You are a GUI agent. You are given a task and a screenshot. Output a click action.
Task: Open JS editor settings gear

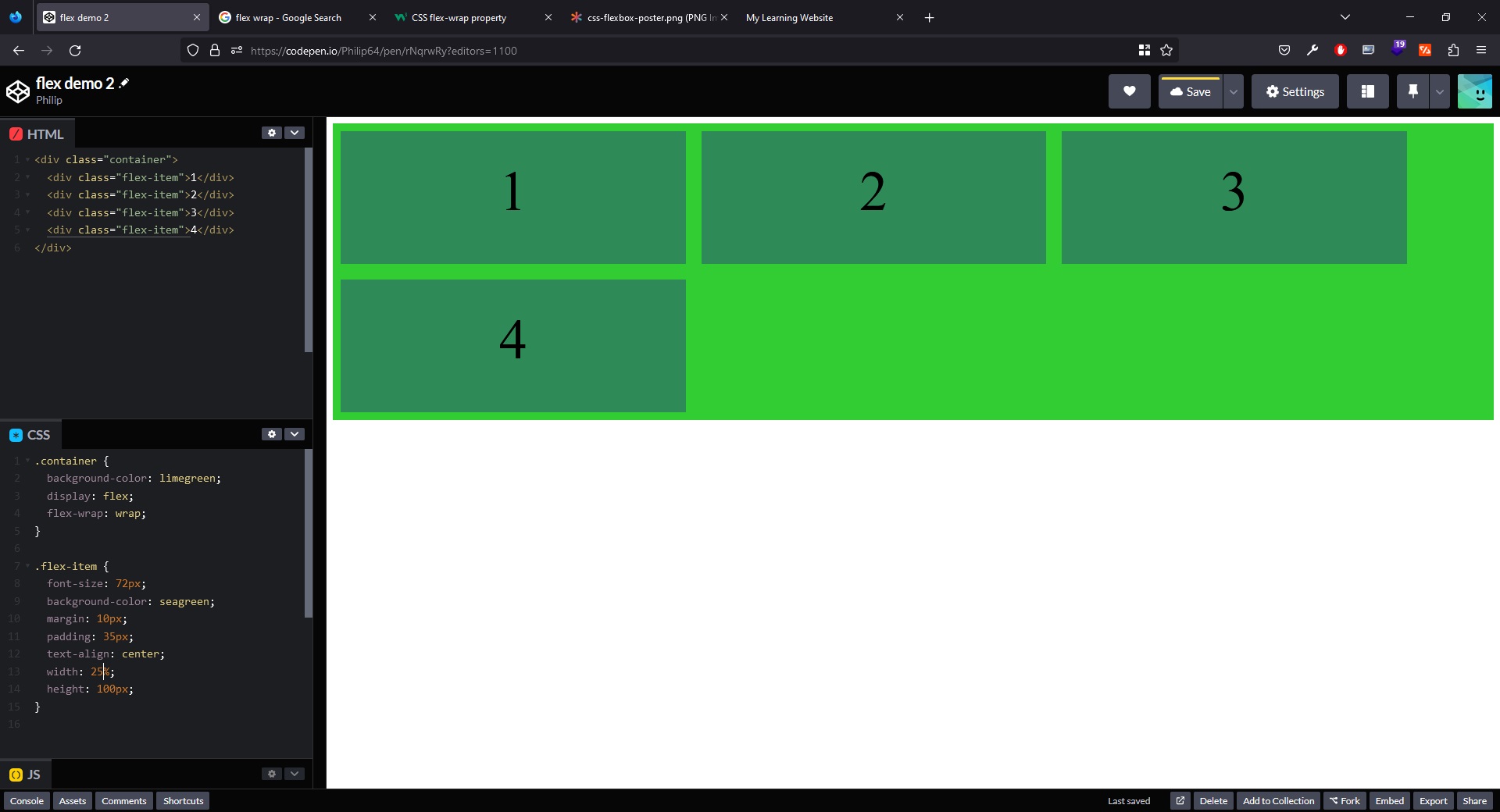272,774
